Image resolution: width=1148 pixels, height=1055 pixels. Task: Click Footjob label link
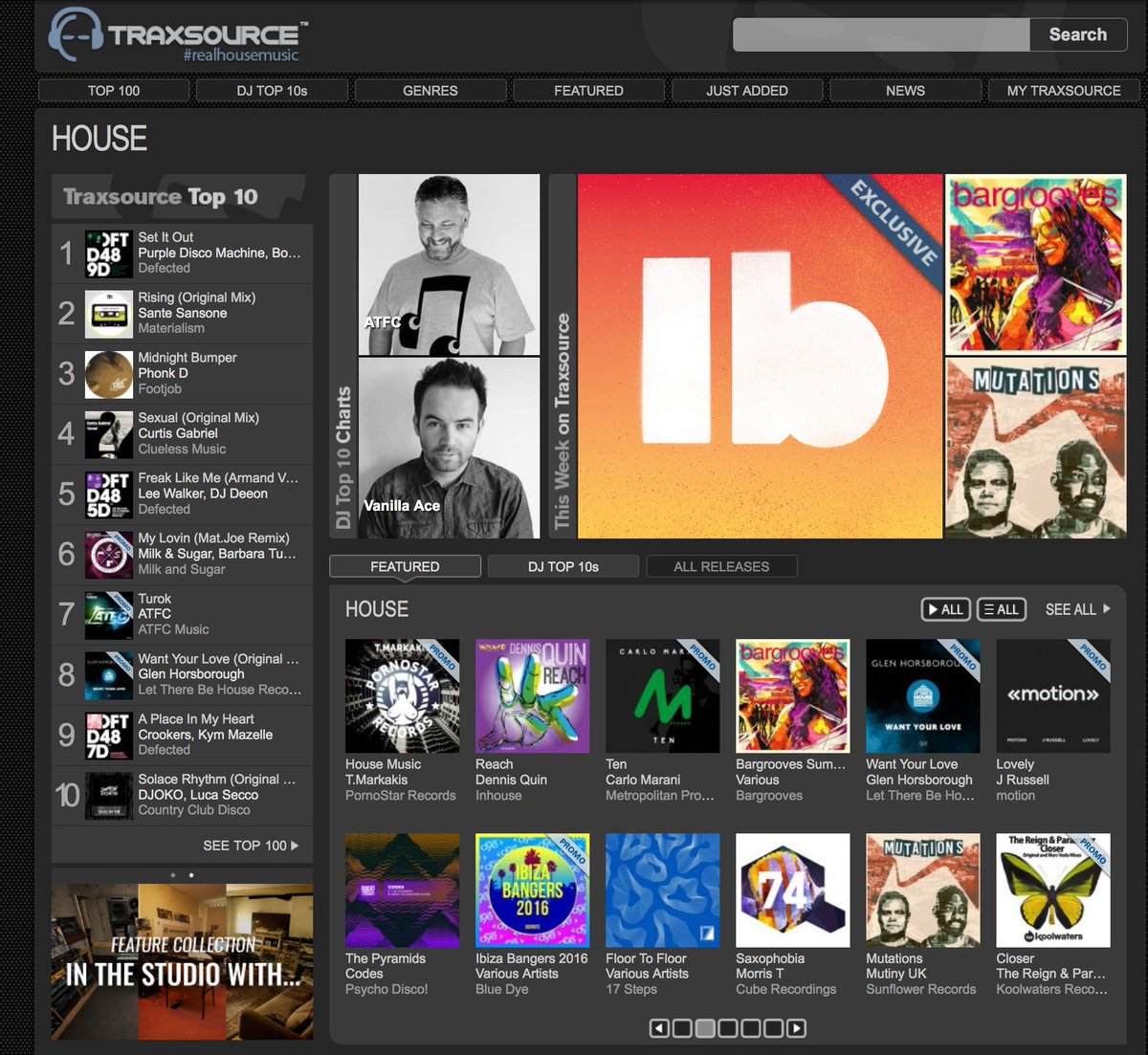[x=160, y=389]
